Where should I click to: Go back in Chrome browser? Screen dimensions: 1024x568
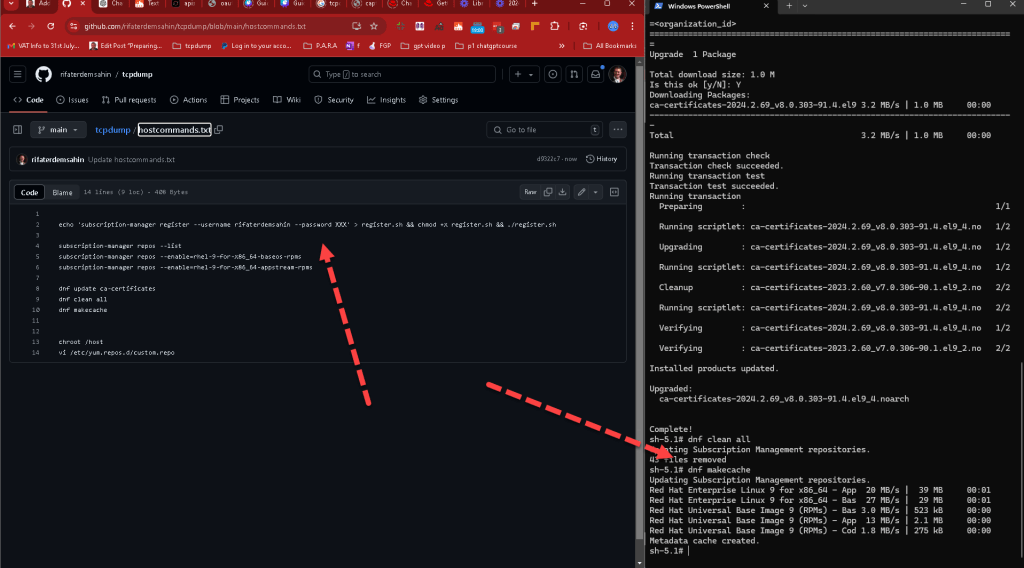coord(12,26)
